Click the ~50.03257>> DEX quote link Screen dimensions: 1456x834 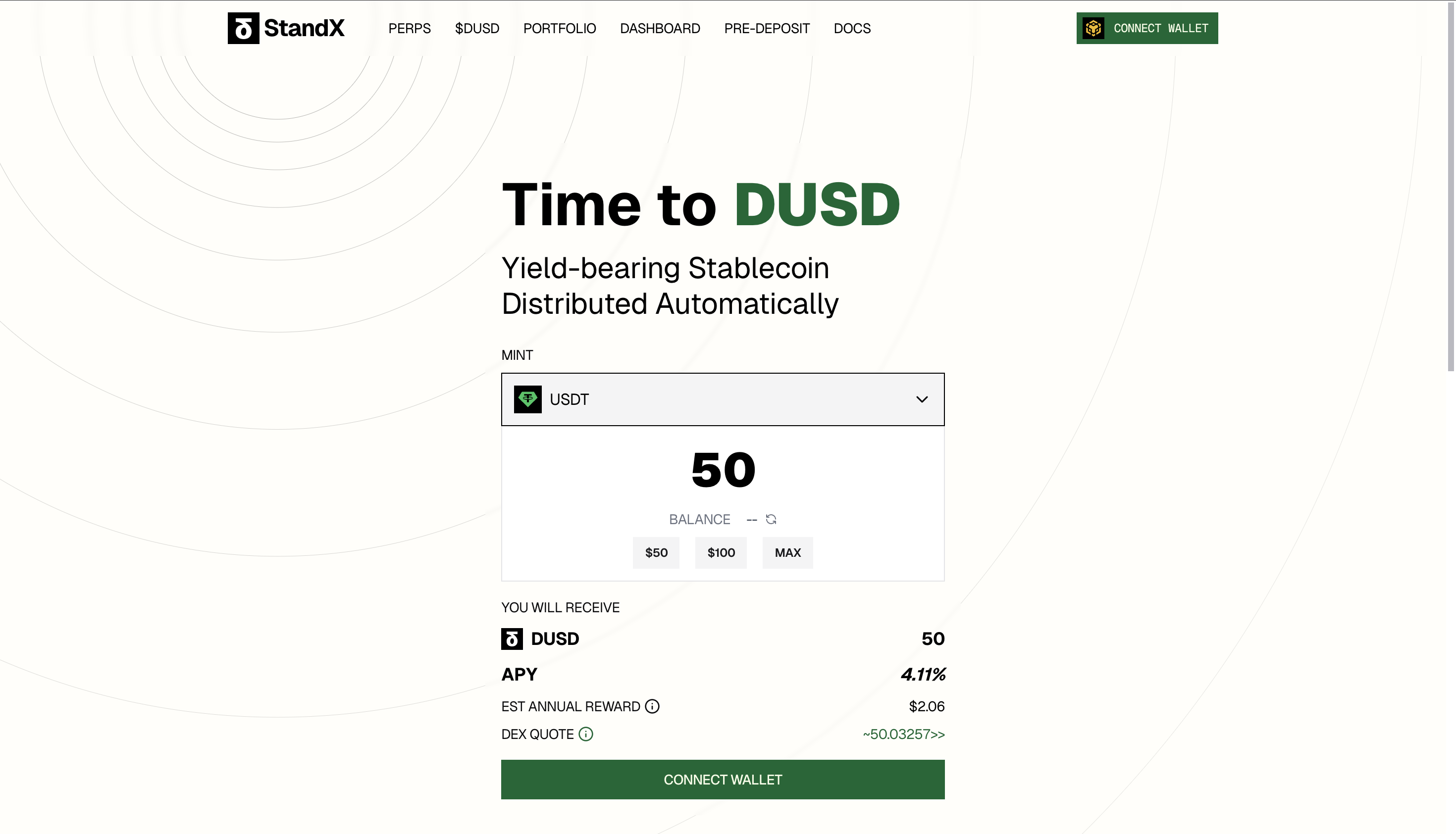tap(904, 735)
